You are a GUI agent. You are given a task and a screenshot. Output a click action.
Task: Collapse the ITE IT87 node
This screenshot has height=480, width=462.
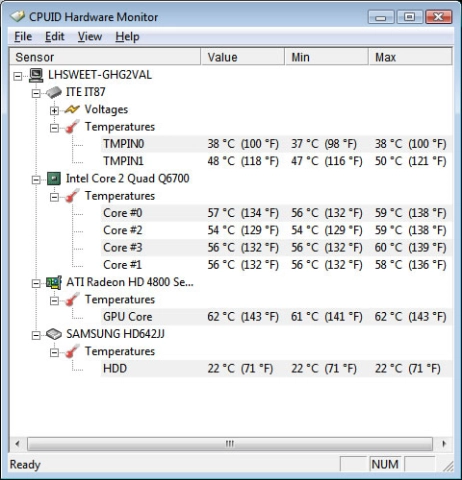click(x=36, y=93)
